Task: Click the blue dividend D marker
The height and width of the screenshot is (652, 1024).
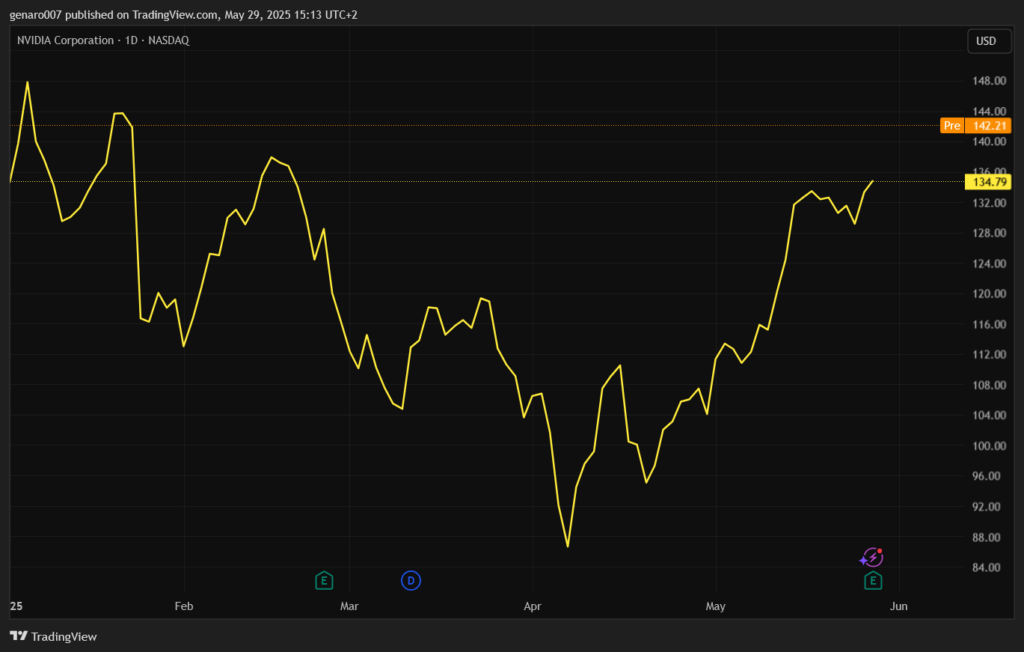Action: 410,580
